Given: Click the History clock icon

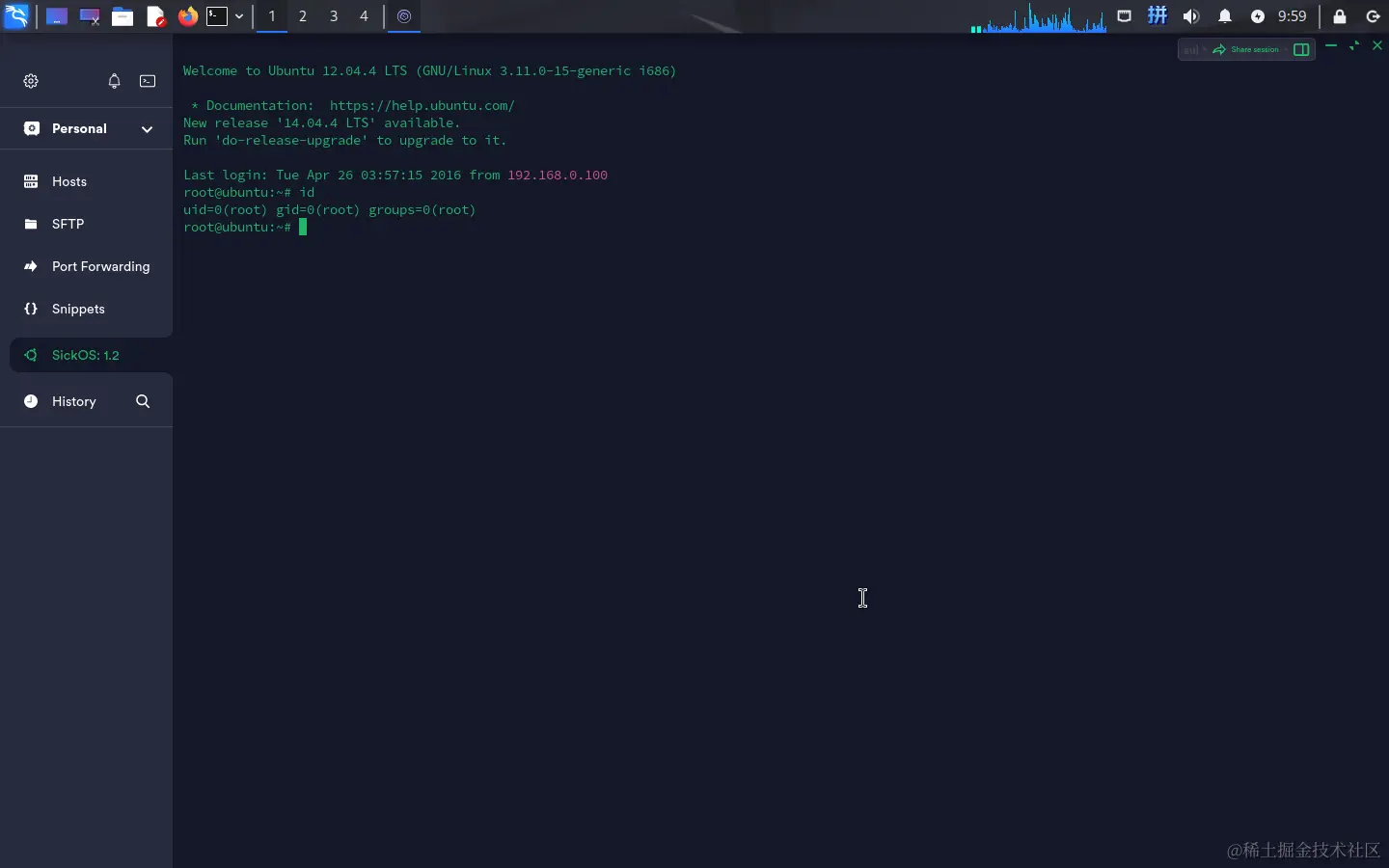Looking at the screenshot, I should pyautogui.click(x=31, y=401).
